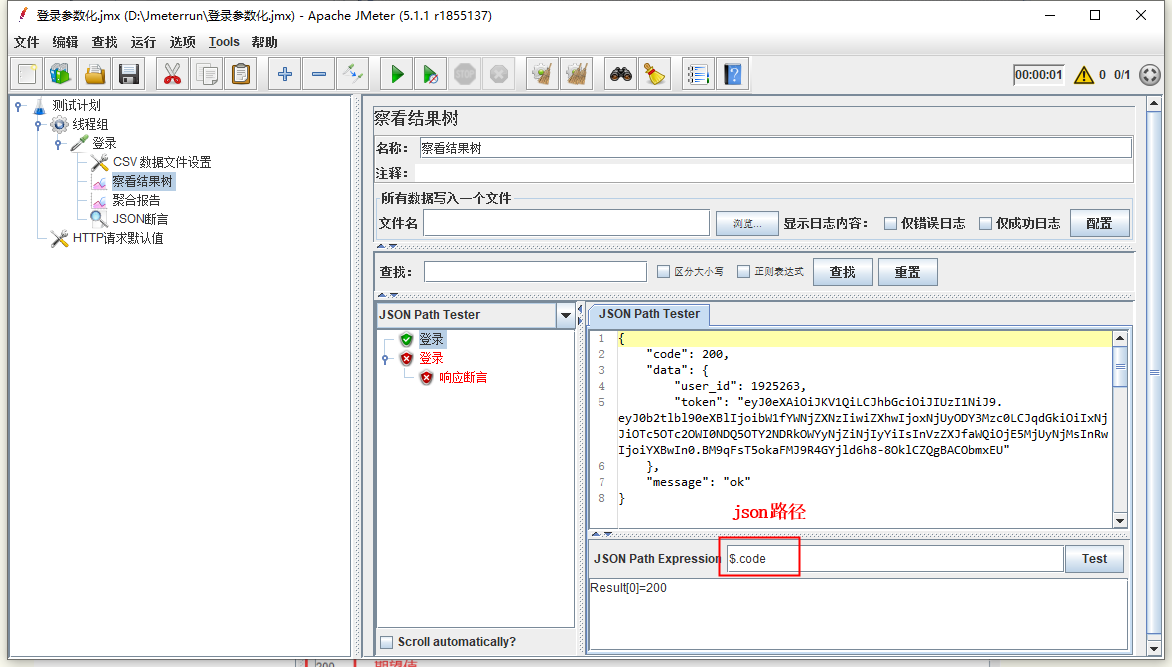Click the Clear results broom icon
This screenshot has width=1172, height=667.
(x=543, y=74)
